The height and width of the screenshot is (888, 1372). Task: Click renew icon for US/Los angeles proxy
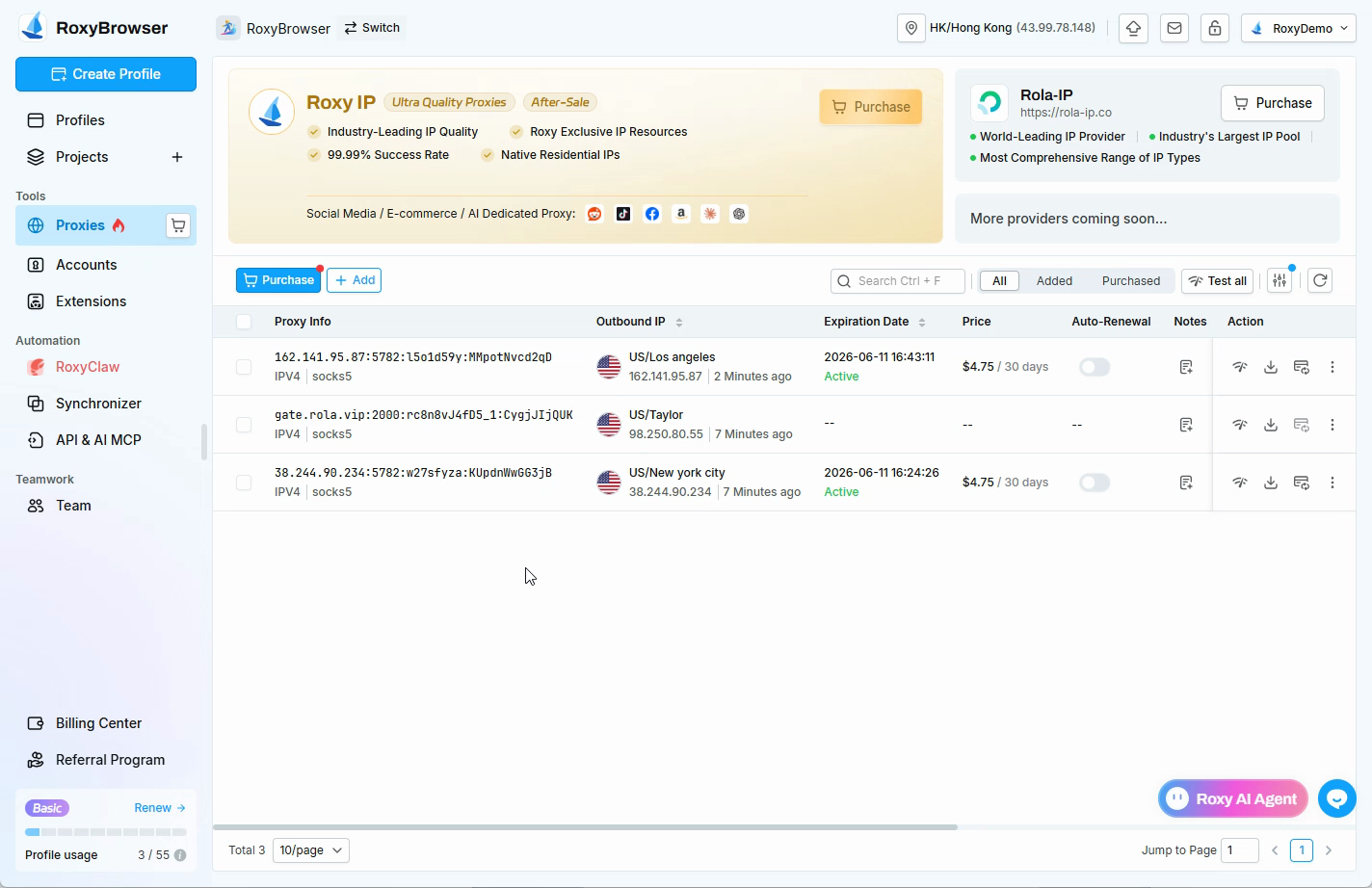pyautogui.click(x=1302, y=367)
